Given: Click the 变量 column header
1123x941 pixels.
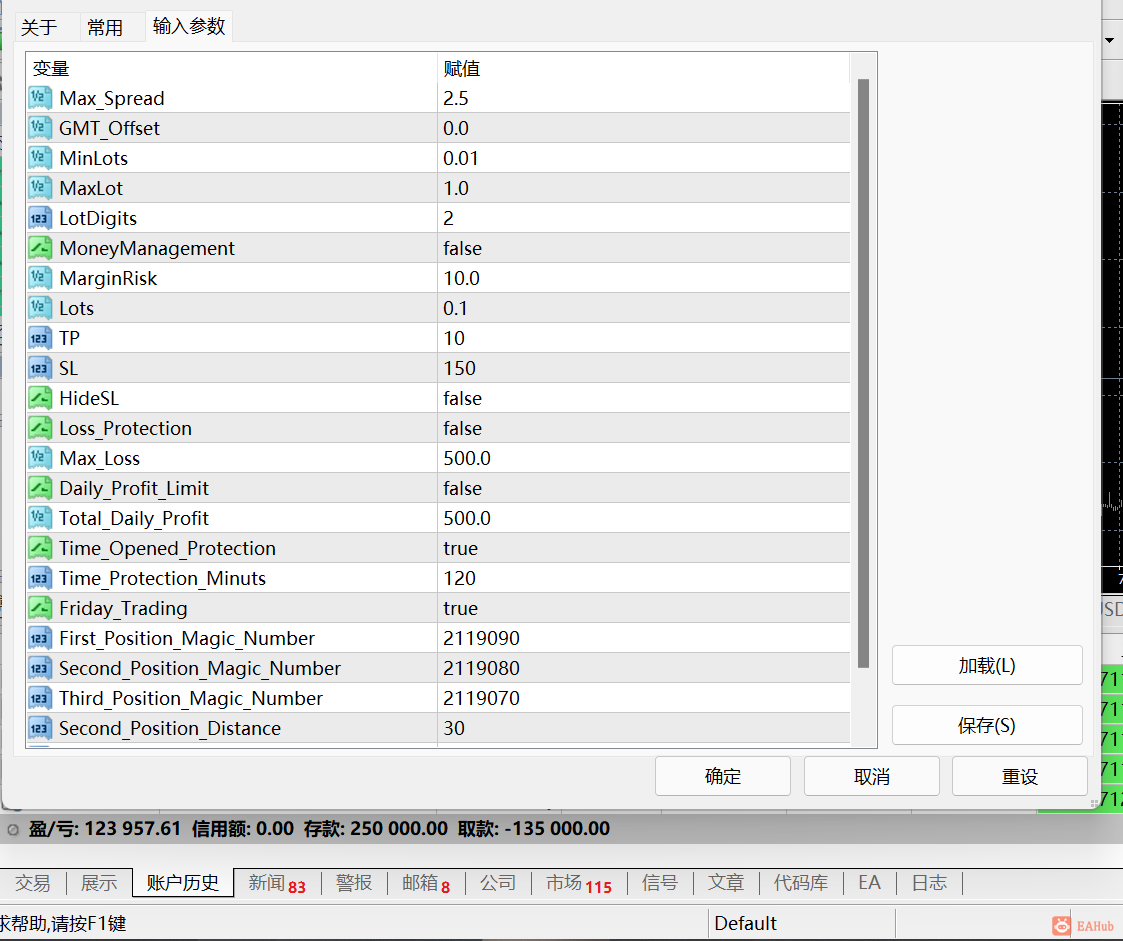Looking at the screenshot, I should (231, 69).
